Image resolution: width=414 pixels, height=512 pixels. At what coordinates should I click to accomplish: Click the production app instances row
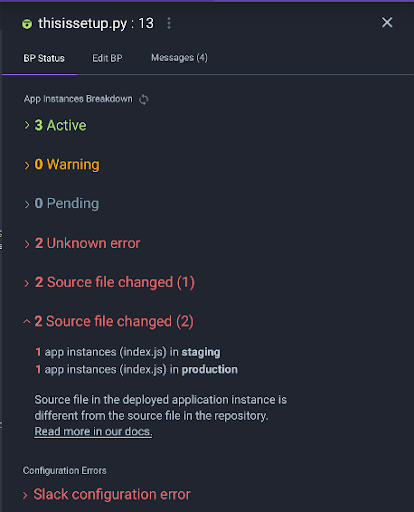pos(137,369)
